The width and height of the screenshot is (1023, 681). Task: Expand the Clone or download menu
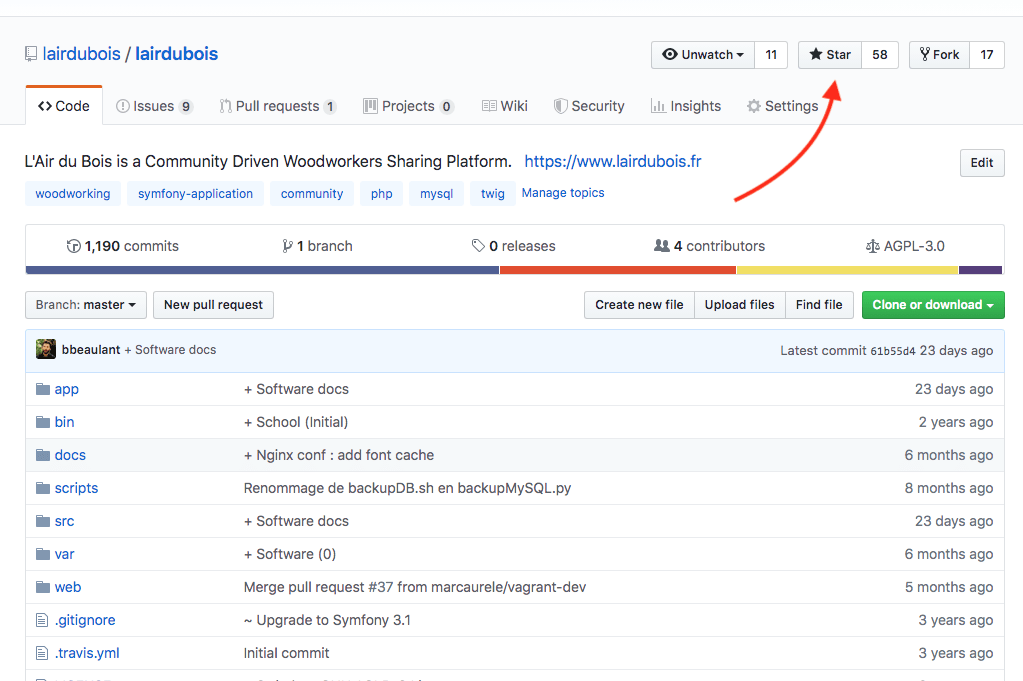tap(933, 305)
